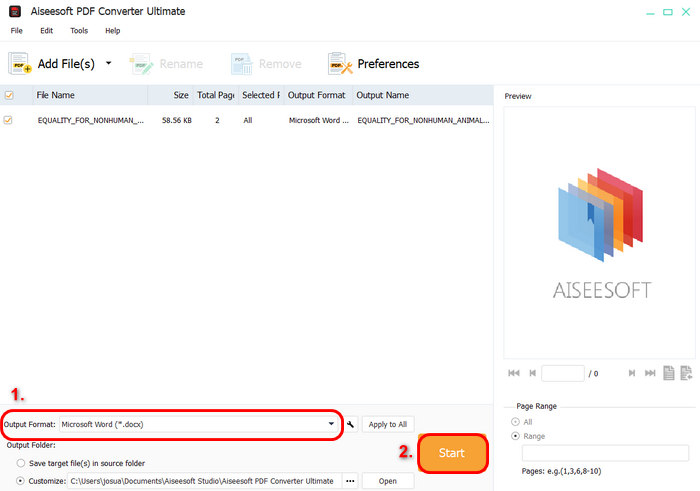The height and width of the screenshot is (491, 700).
Task: Go to last page in preview
Action: (650, 373)
